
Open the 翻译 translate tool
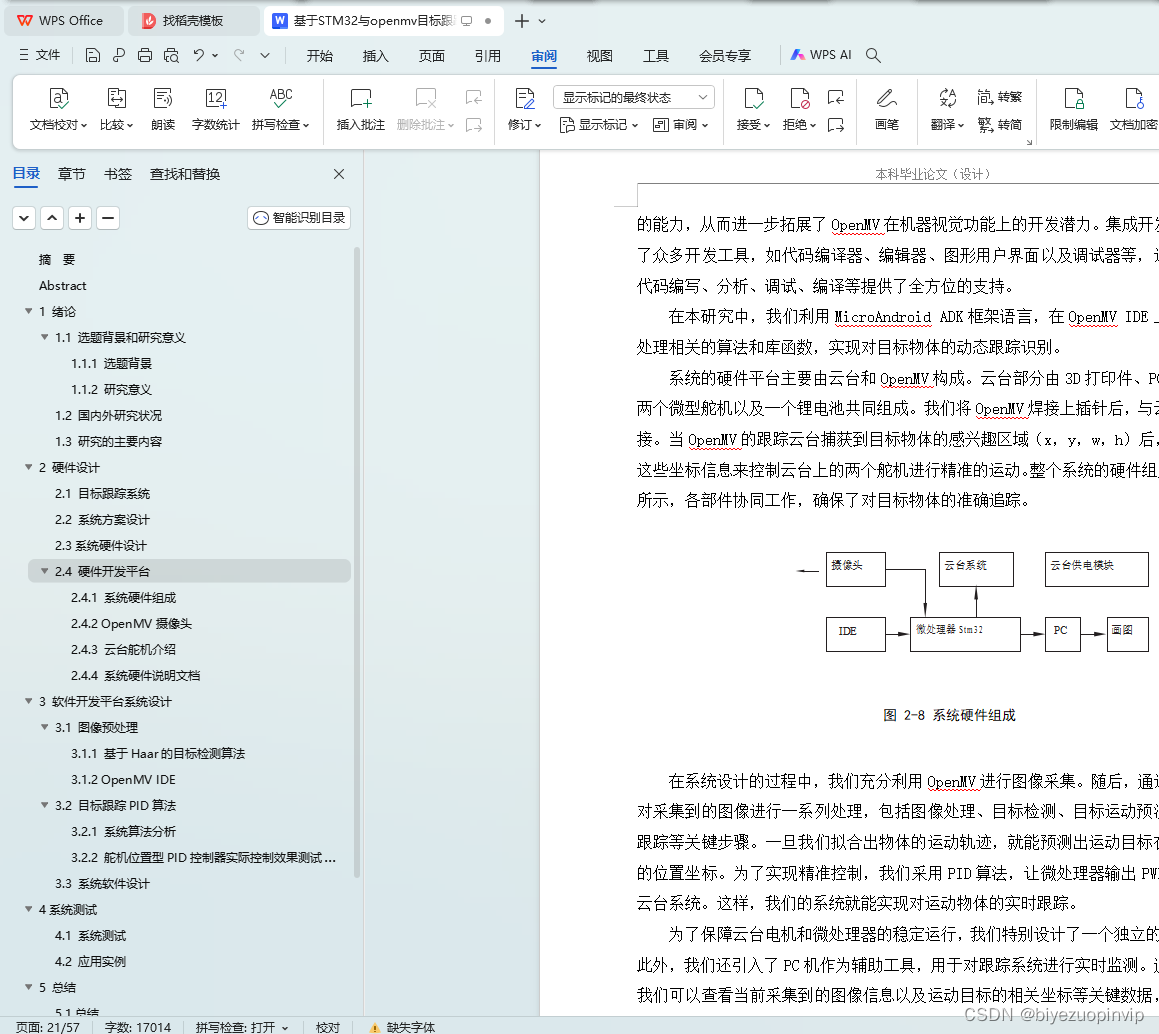click(948, 109)
